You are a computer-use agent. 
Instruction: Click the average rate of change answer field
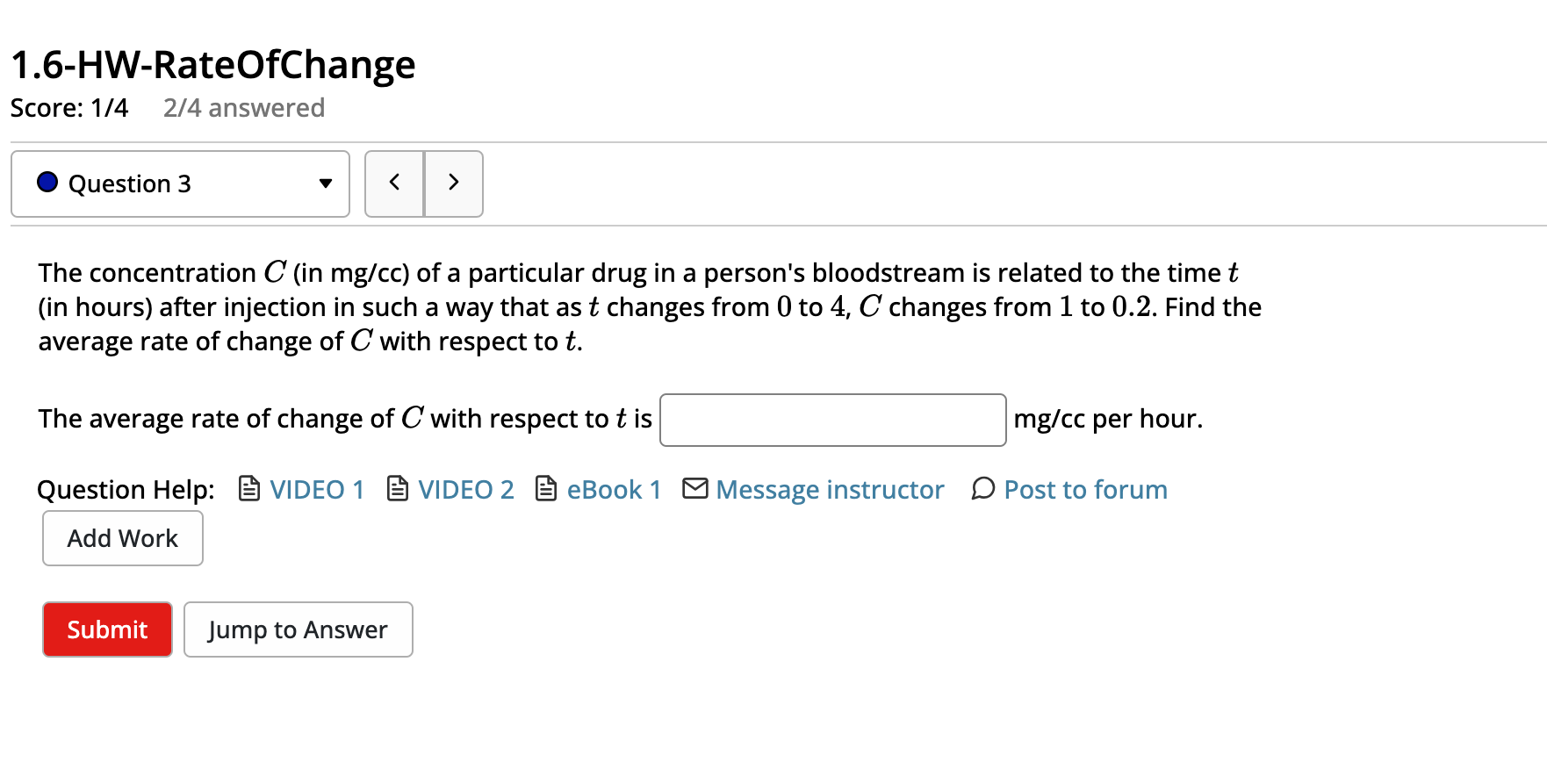click(x=832, y=420)
